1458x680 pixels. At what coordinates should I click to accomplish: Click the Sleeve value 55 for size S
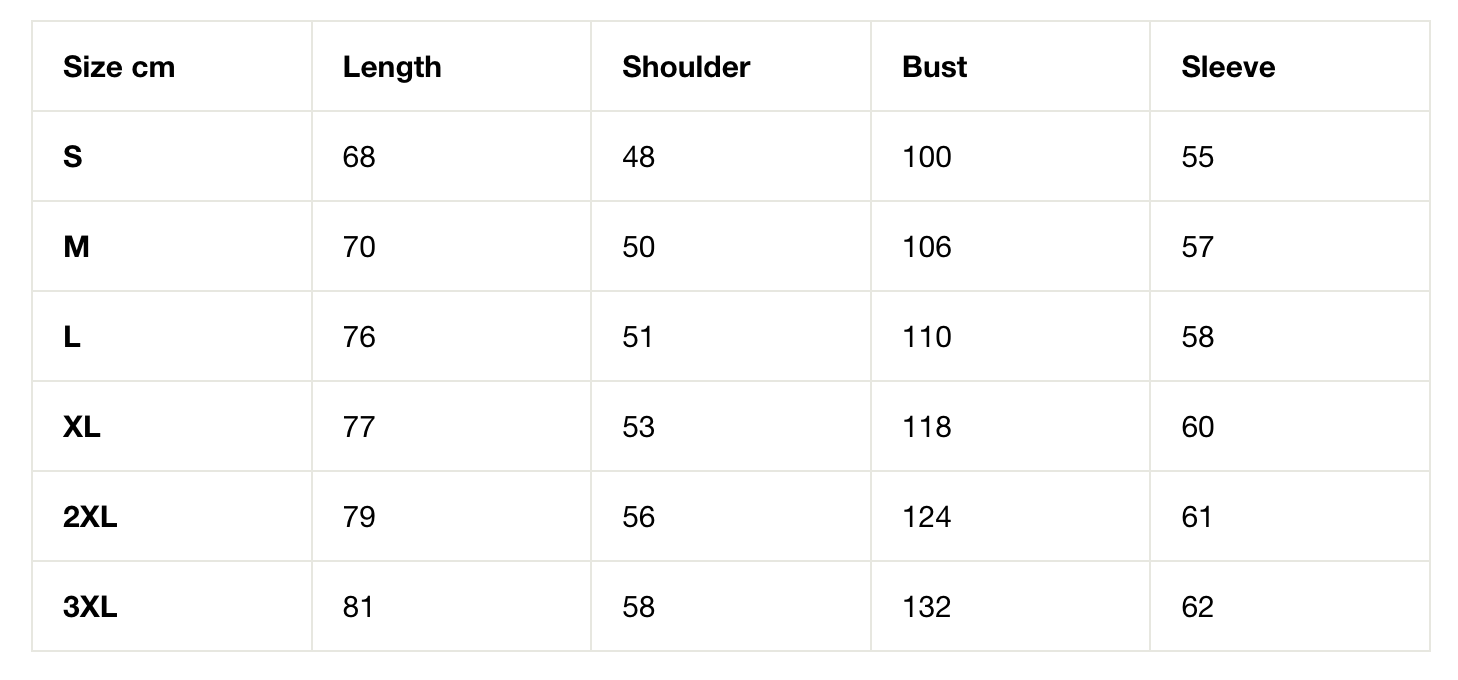[x=1197, y=157]
